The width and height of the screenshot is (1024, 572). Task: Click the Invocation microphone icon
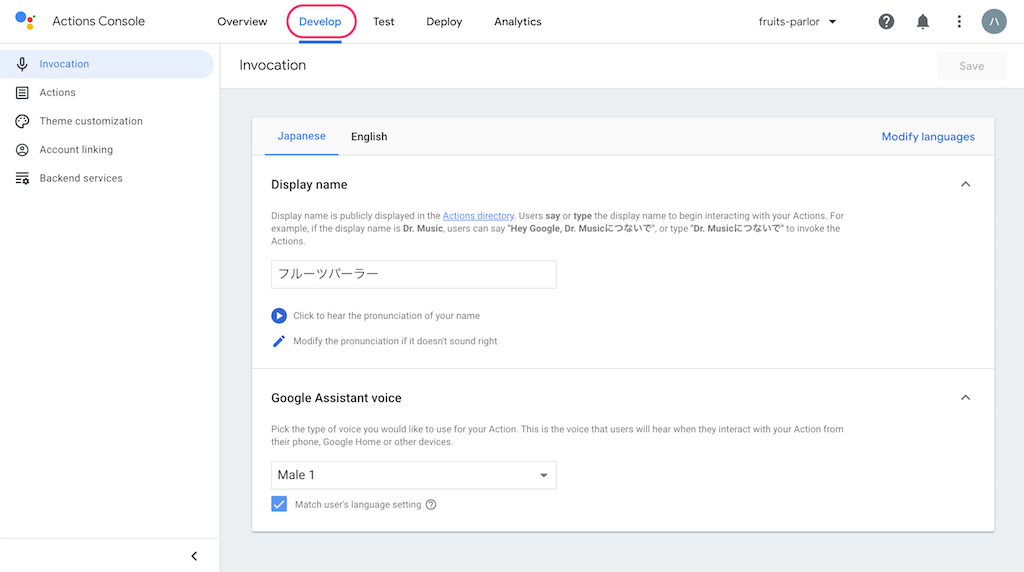coord(22,64)
